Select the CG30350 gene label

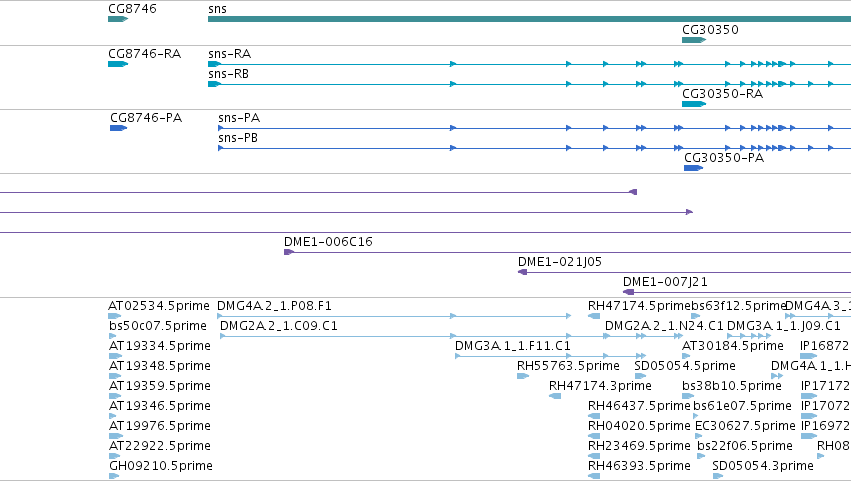[x=710, y=30]
